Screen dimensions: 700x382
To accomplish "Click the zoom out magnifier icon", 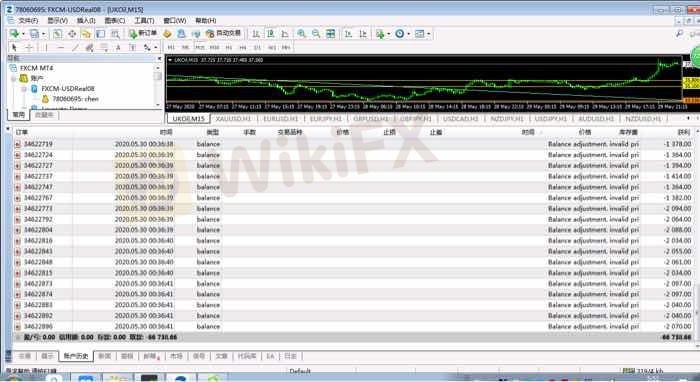I will pos(316,33).
